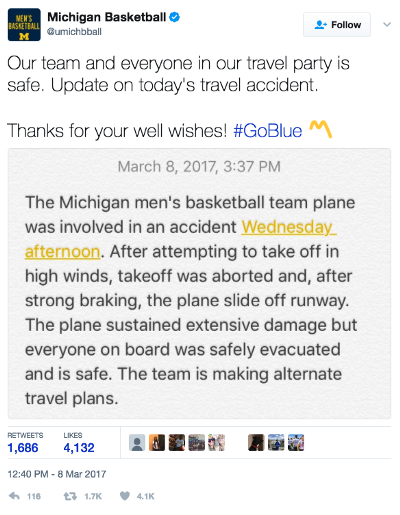Open the default gray silhouette liker avatar
400x515 pixels.
137,443
